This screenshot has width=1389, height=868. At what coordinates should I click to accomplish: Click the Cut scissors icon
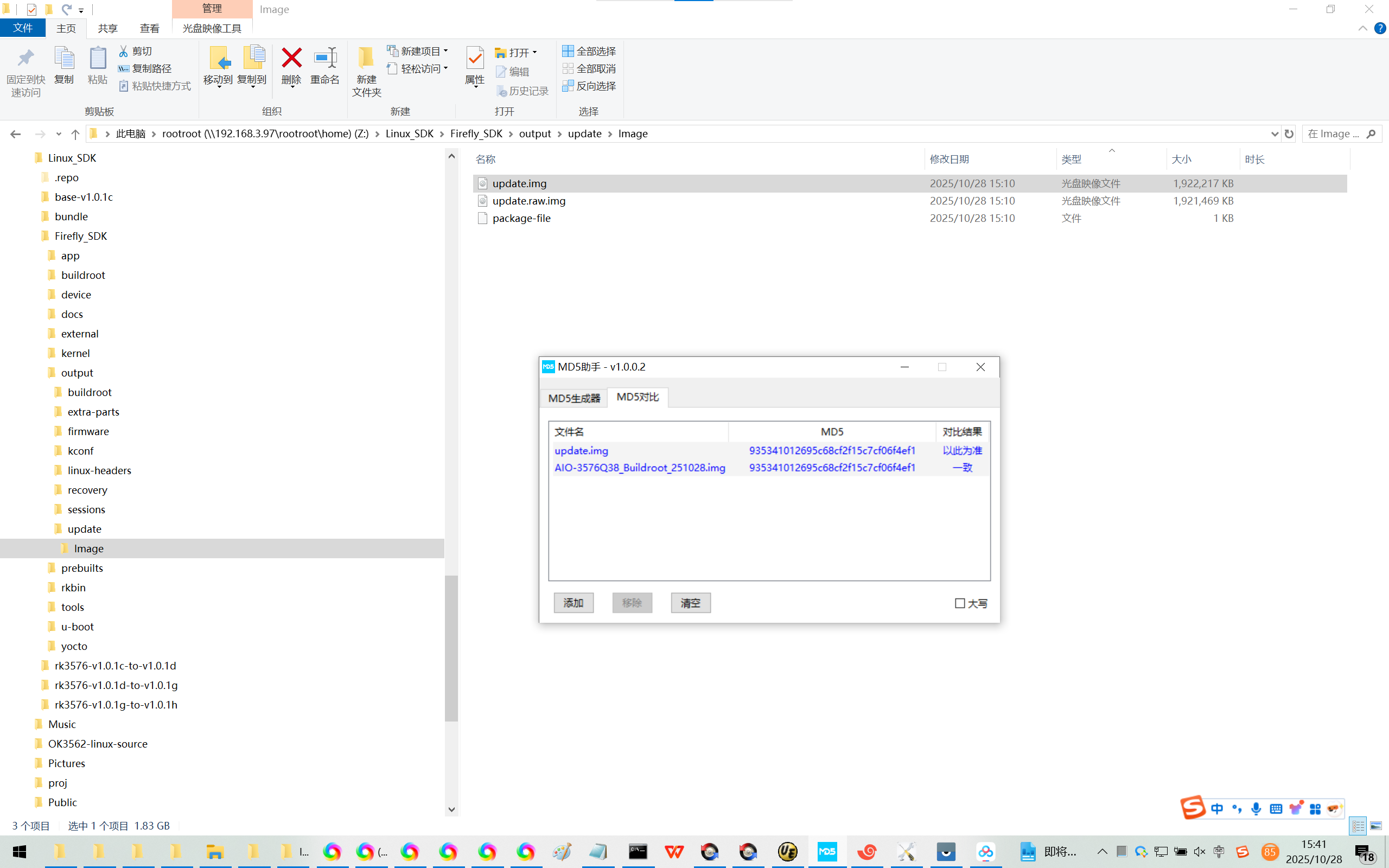123,51
